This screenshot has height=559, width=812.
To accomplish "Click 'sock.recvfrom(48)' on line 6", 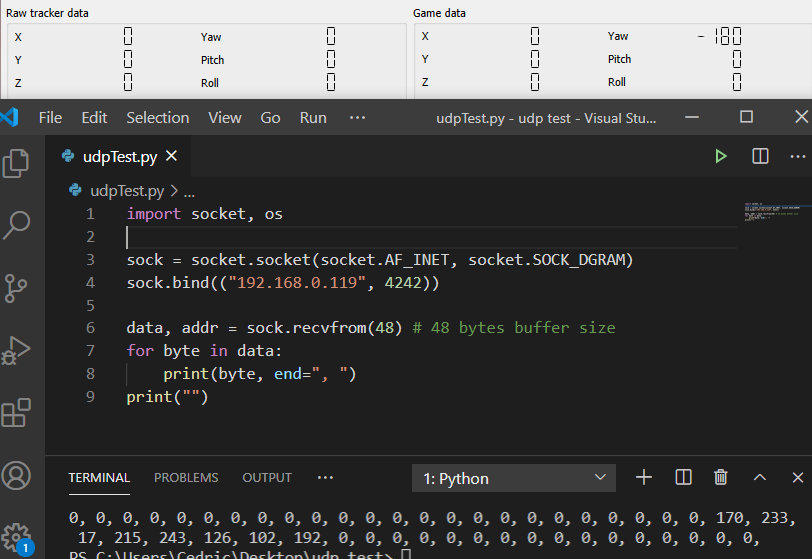I will [x=324, y=327].
